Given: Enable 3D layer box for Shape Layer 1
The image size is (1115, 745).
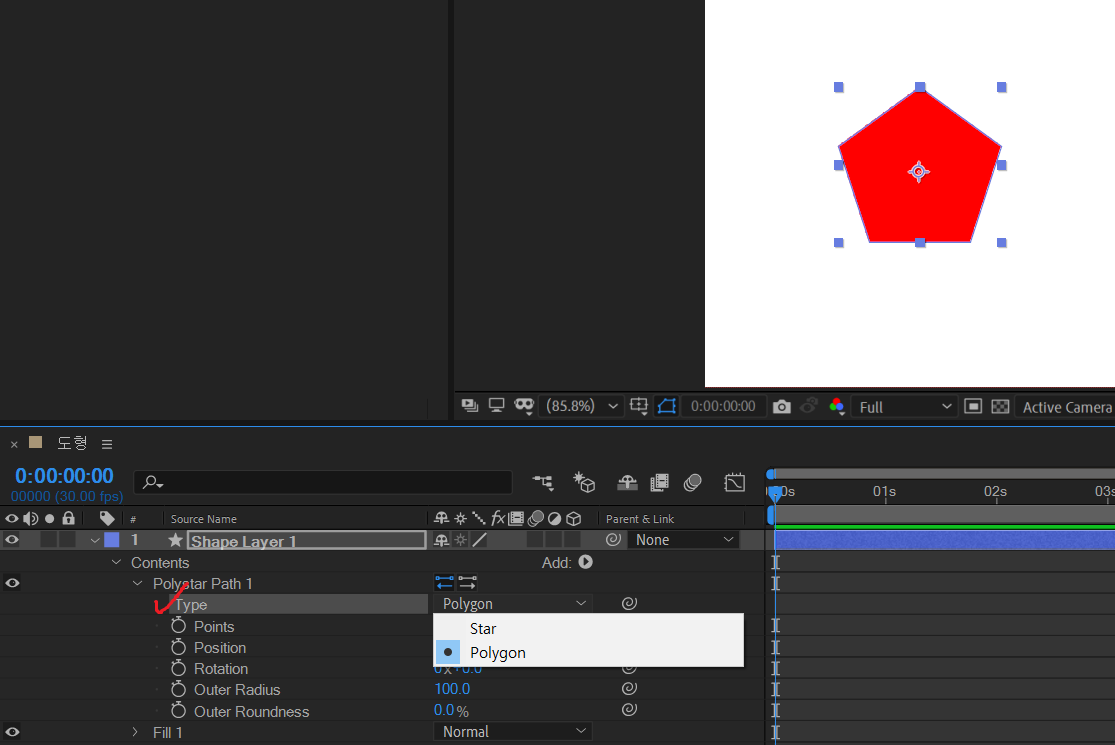Looking at the screenshot, I should click(x=572, y=540).
